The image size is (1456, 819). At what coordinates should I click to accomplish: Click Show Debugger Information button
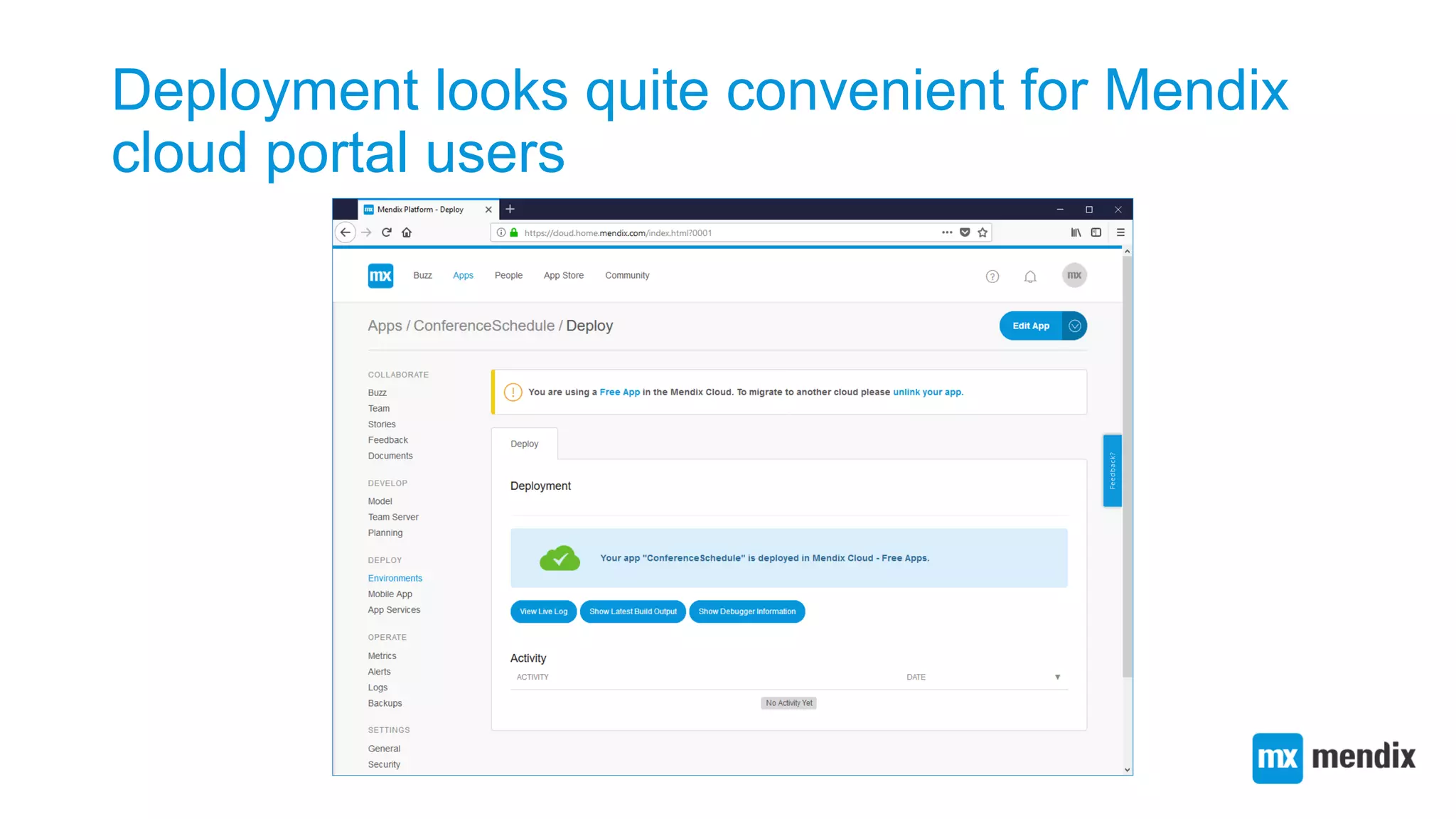[x=747, y=611]
